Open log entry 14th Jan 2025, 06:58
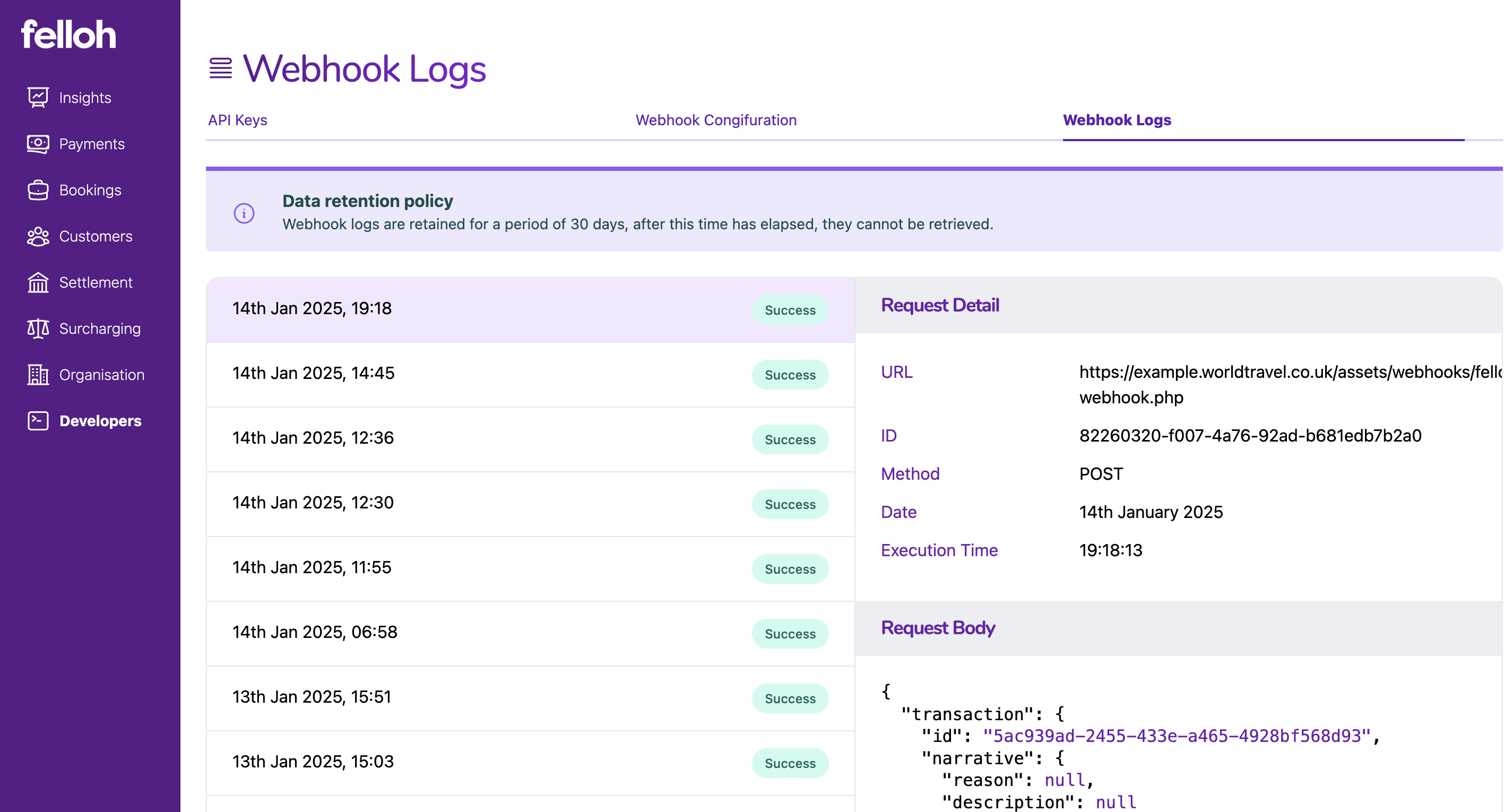The image size is (1504, 812). pos(530,633)
